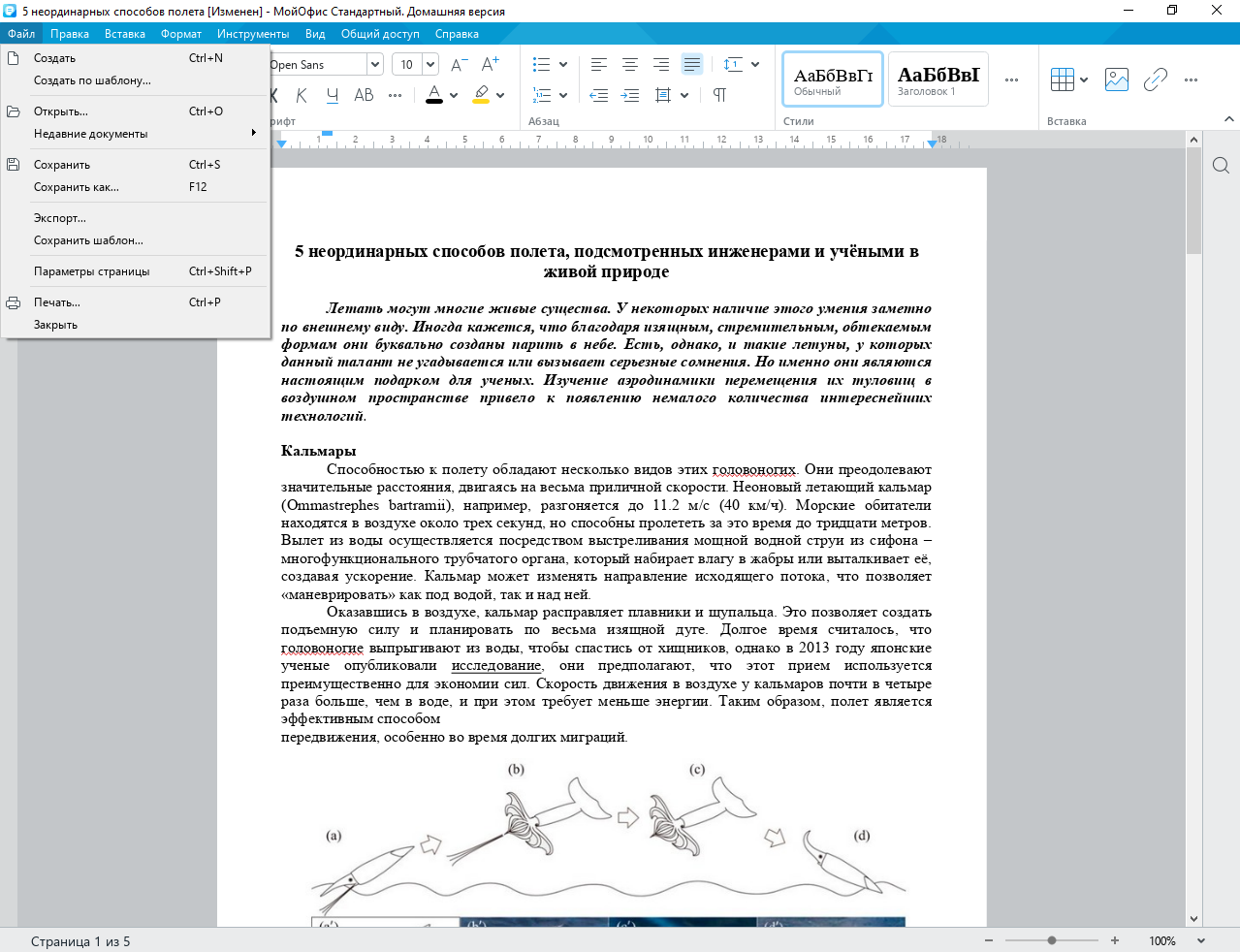Open the Общий доступ menu

(x=380, y=34)
